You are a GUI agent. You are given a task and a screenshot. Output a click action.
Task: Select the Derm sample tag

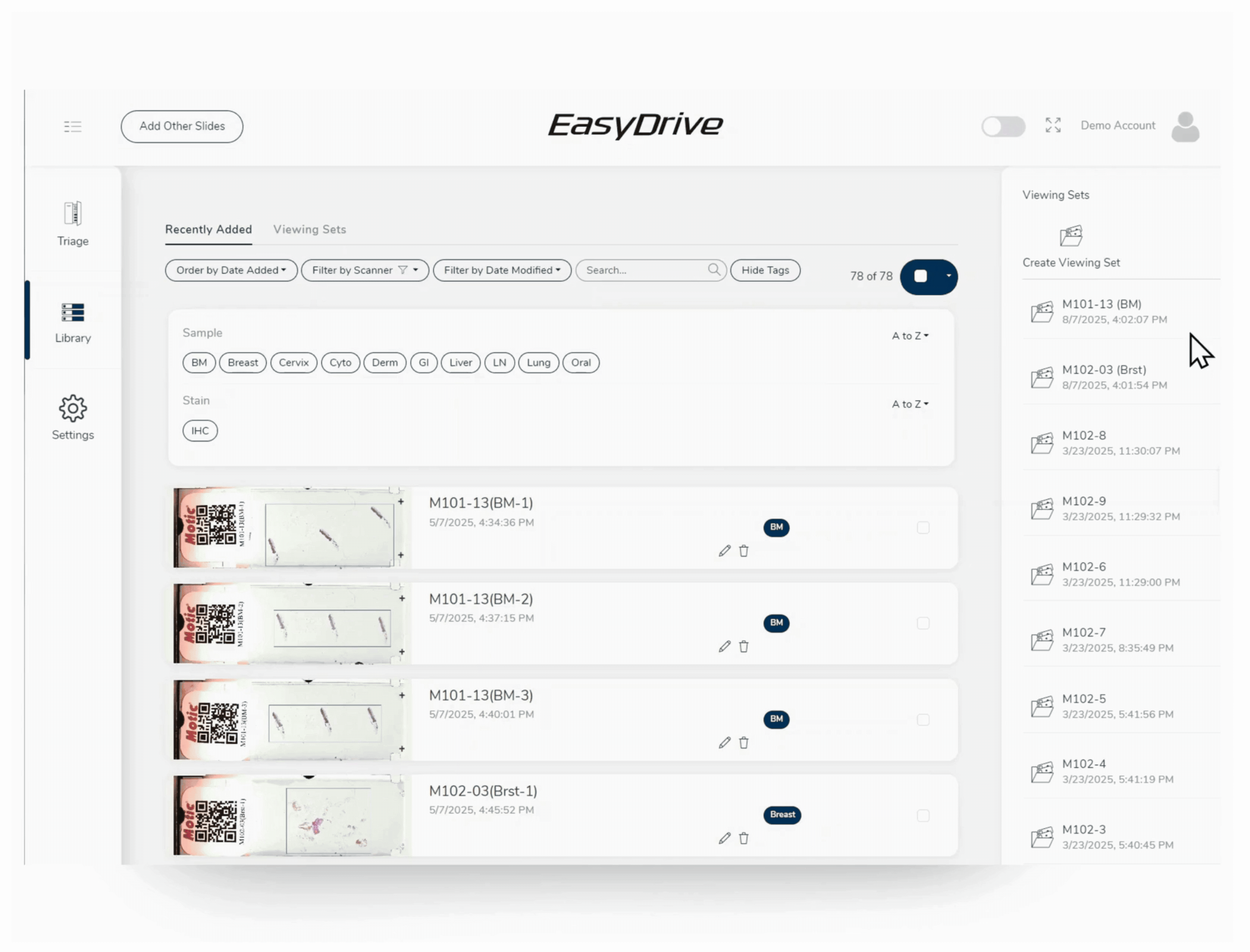[x=385, y=363]
